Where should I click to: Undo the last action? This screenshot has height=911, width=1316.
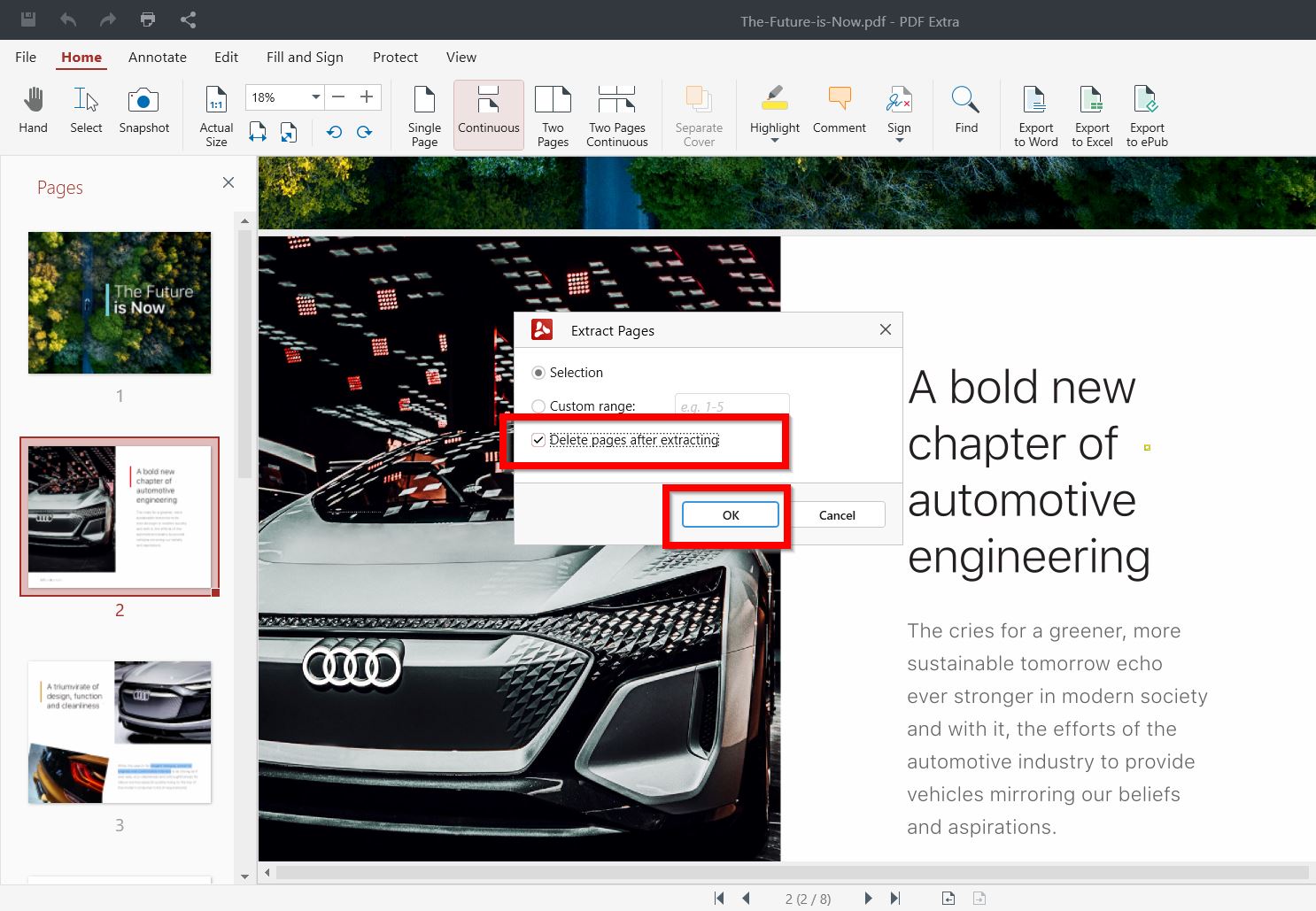[x=68, y=19]
